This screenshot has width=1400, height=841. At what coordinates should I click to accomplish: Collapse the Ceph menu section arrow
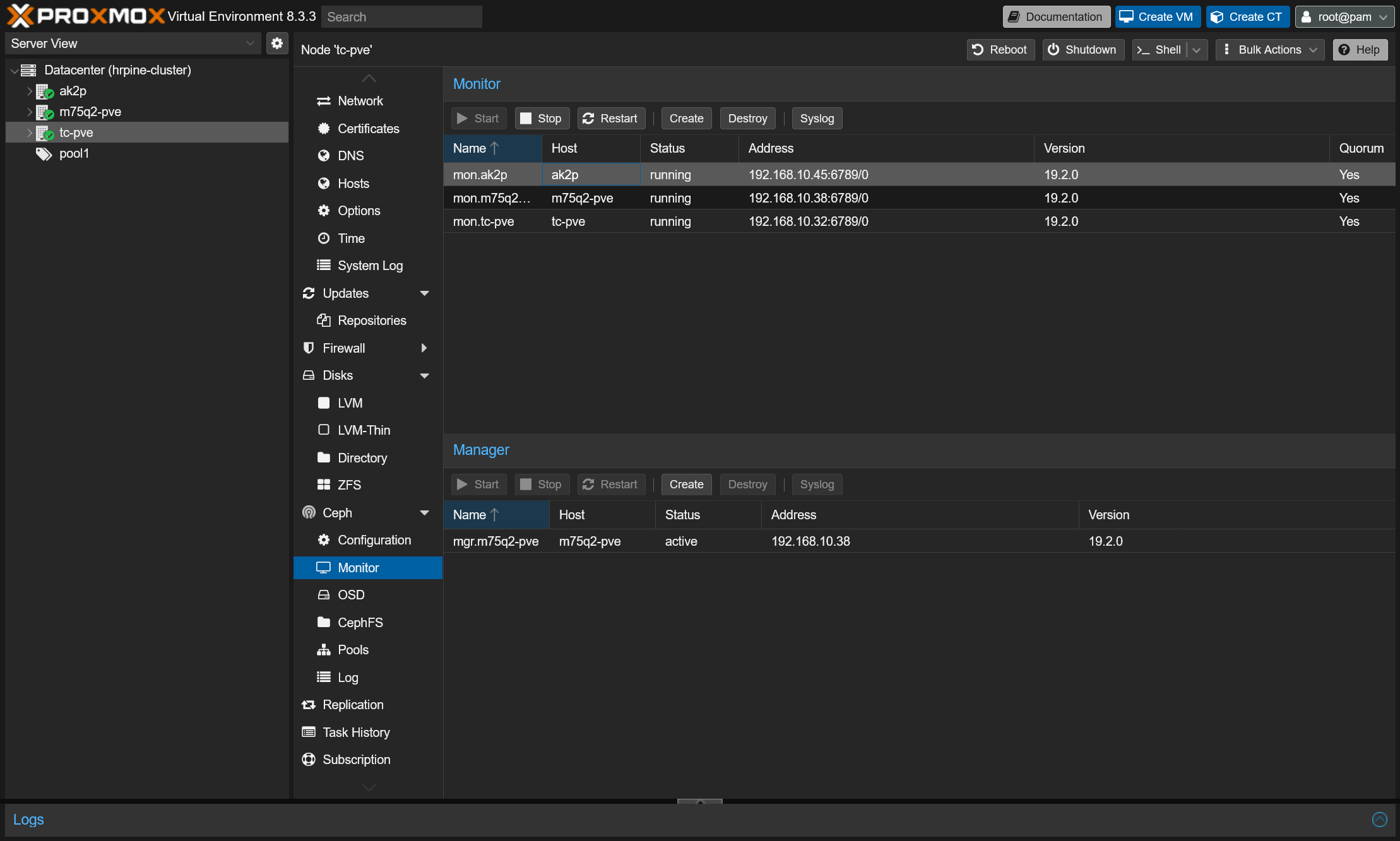[424, 513]
